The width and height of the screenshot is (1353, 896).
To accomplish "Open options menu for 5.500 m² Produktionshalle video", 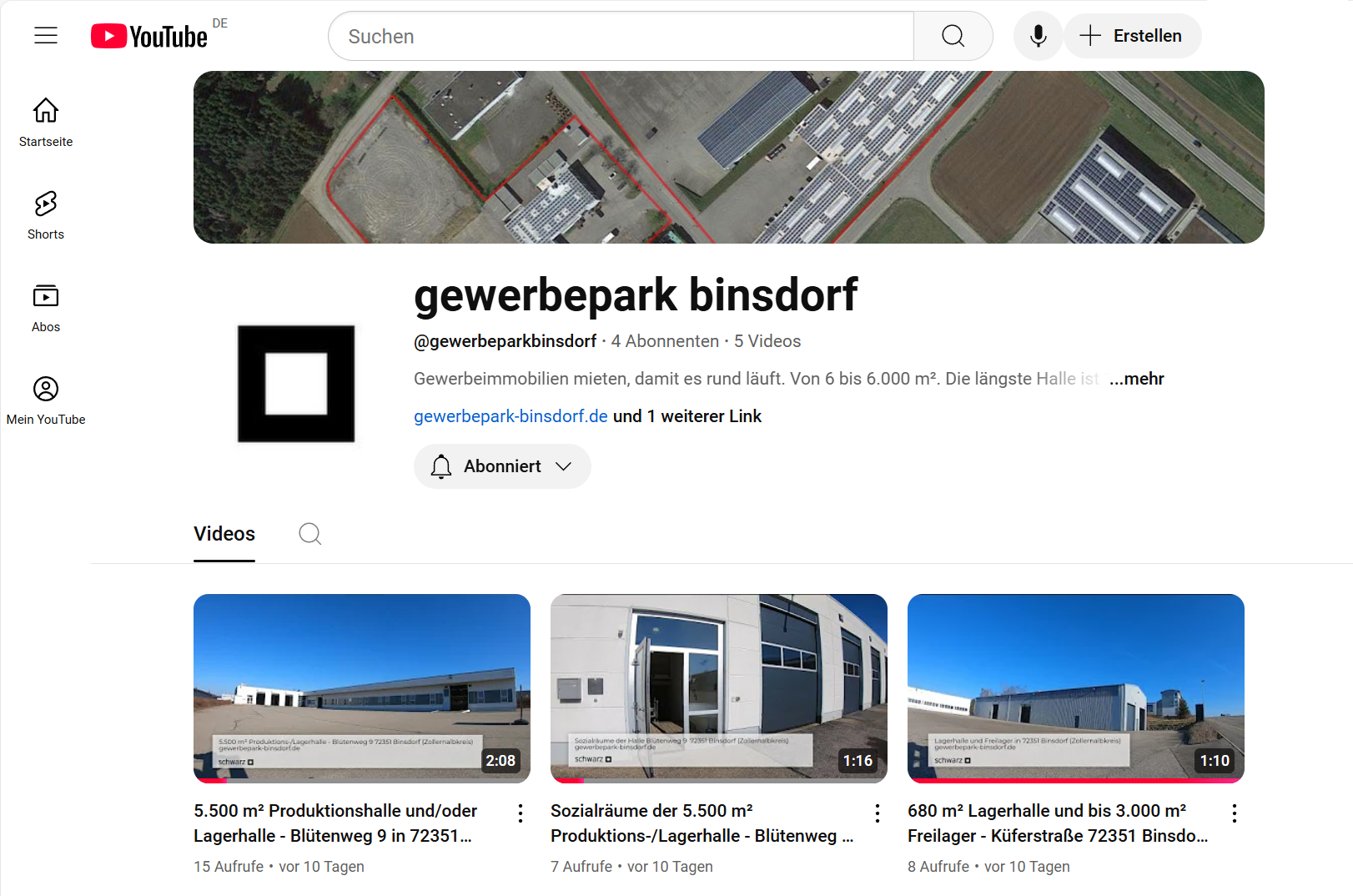I will [x=521, y=813].
